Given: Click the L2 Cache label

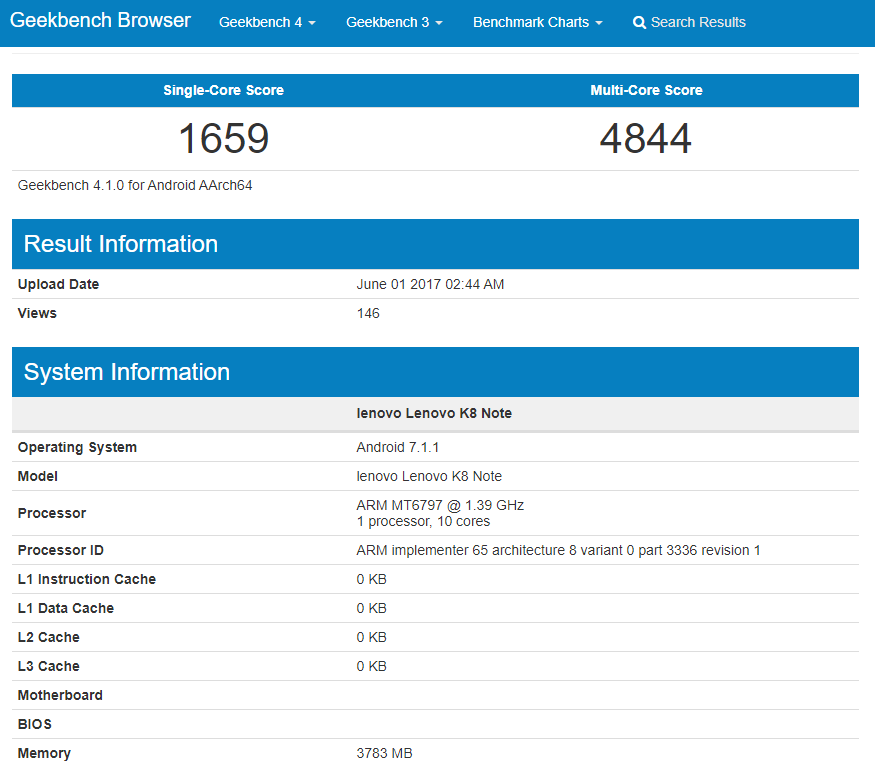Looking at the screenshot, I should [x=49, y=637].
